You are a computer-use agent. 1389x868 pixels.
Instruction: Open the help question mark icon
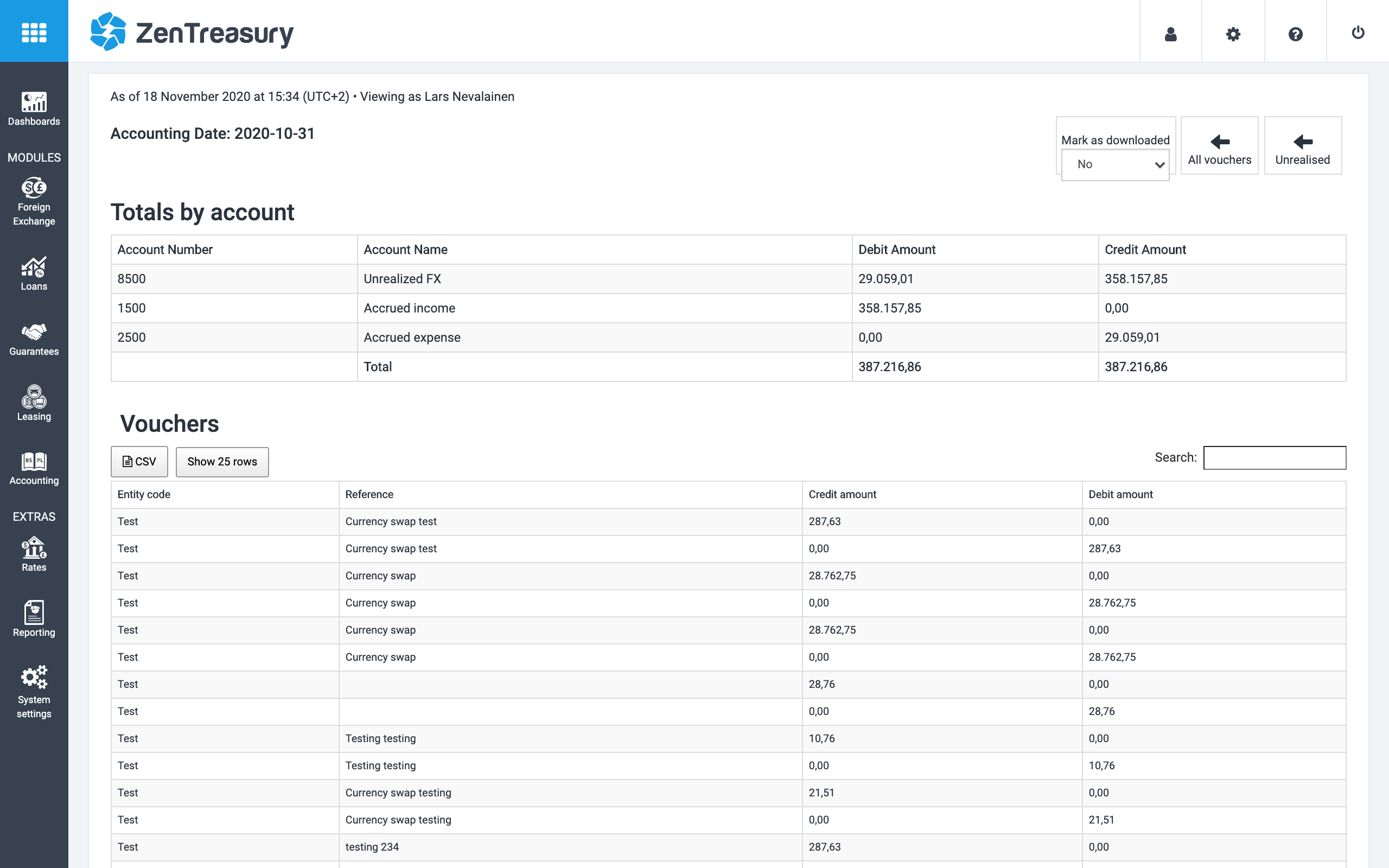pyautogui.click(x=1295, y=34)
